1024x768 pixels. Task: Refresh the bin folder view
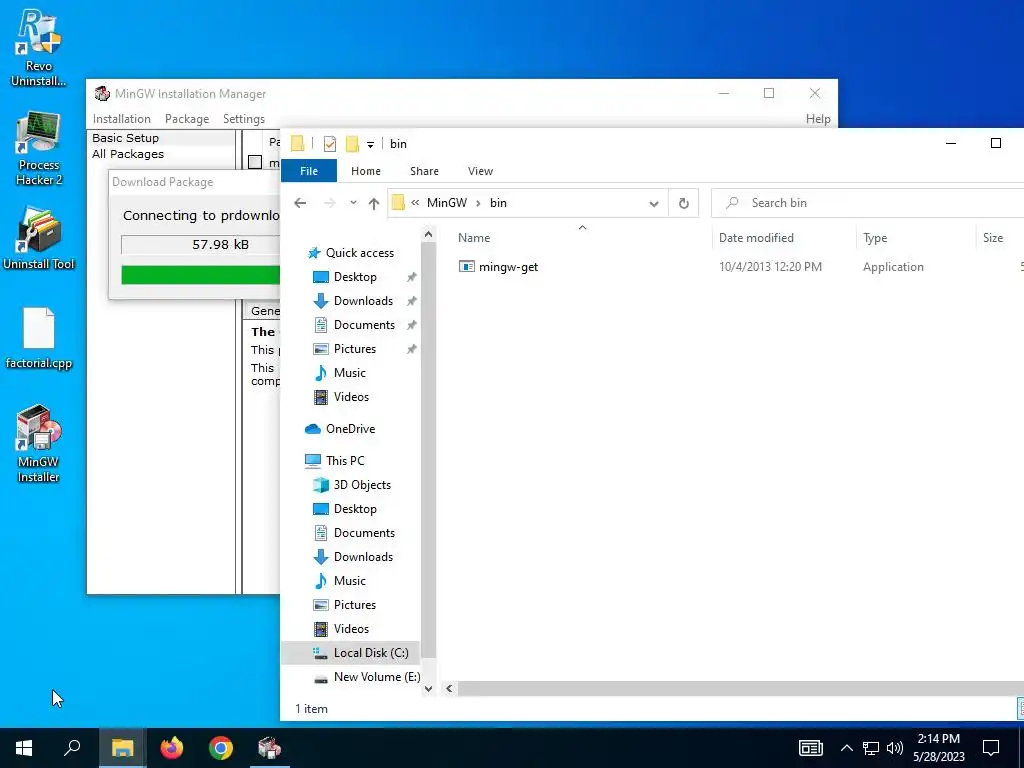click(683, 203)
